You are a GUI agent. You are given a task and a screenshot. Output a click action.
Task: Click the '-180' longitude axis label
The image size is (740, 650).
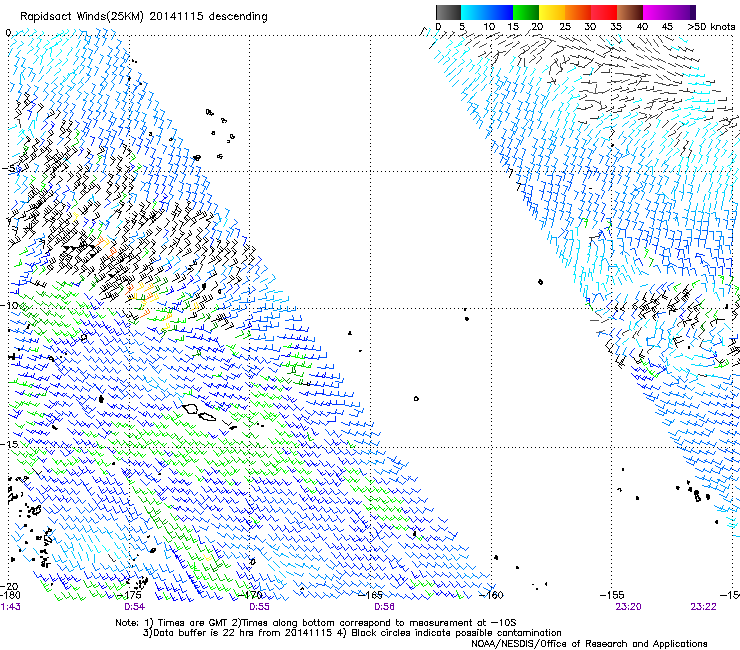point(9,595)
